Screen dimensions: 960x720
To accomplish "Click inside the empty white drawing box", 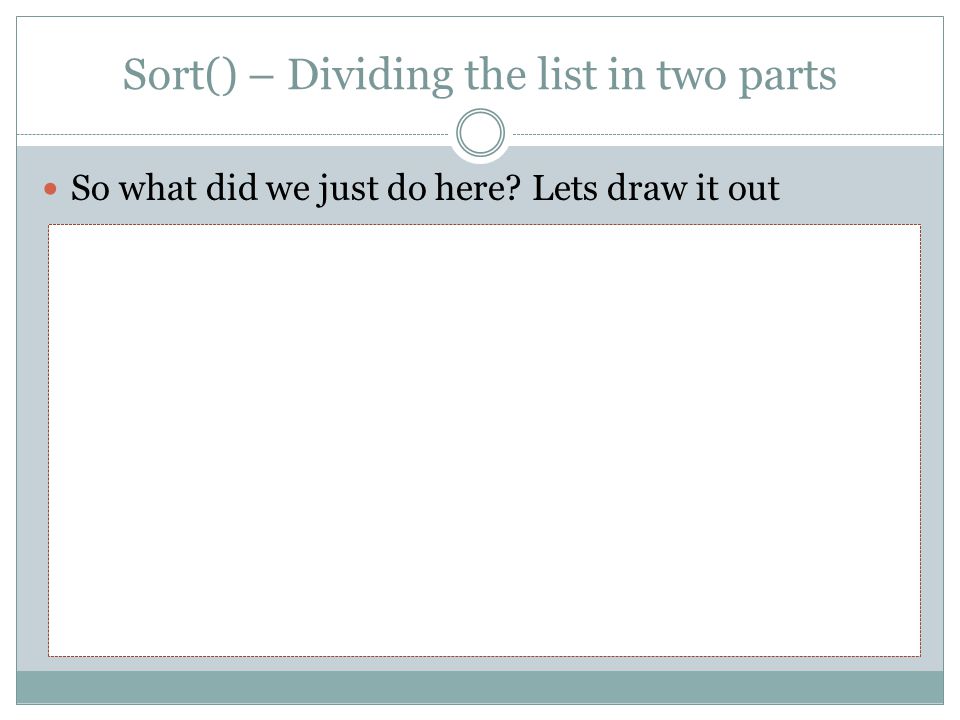I will pyautogui.click(x=484, y=440).
